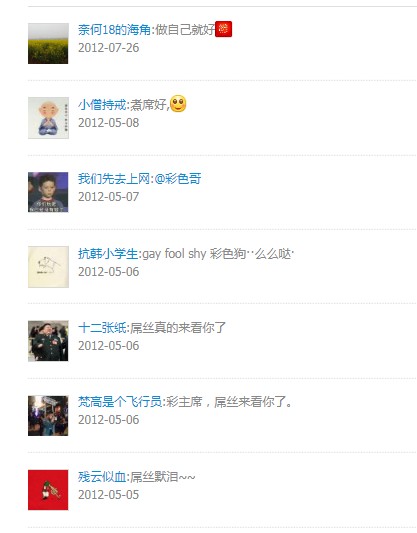
Task: Click the username link 残云似血
Action: click(102, 477)
